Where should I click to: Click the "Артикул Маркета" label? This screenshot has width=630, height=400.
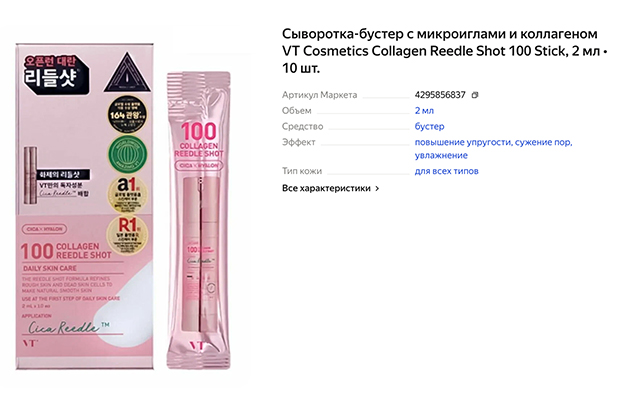pyautogui.click(x=319, y=95)
